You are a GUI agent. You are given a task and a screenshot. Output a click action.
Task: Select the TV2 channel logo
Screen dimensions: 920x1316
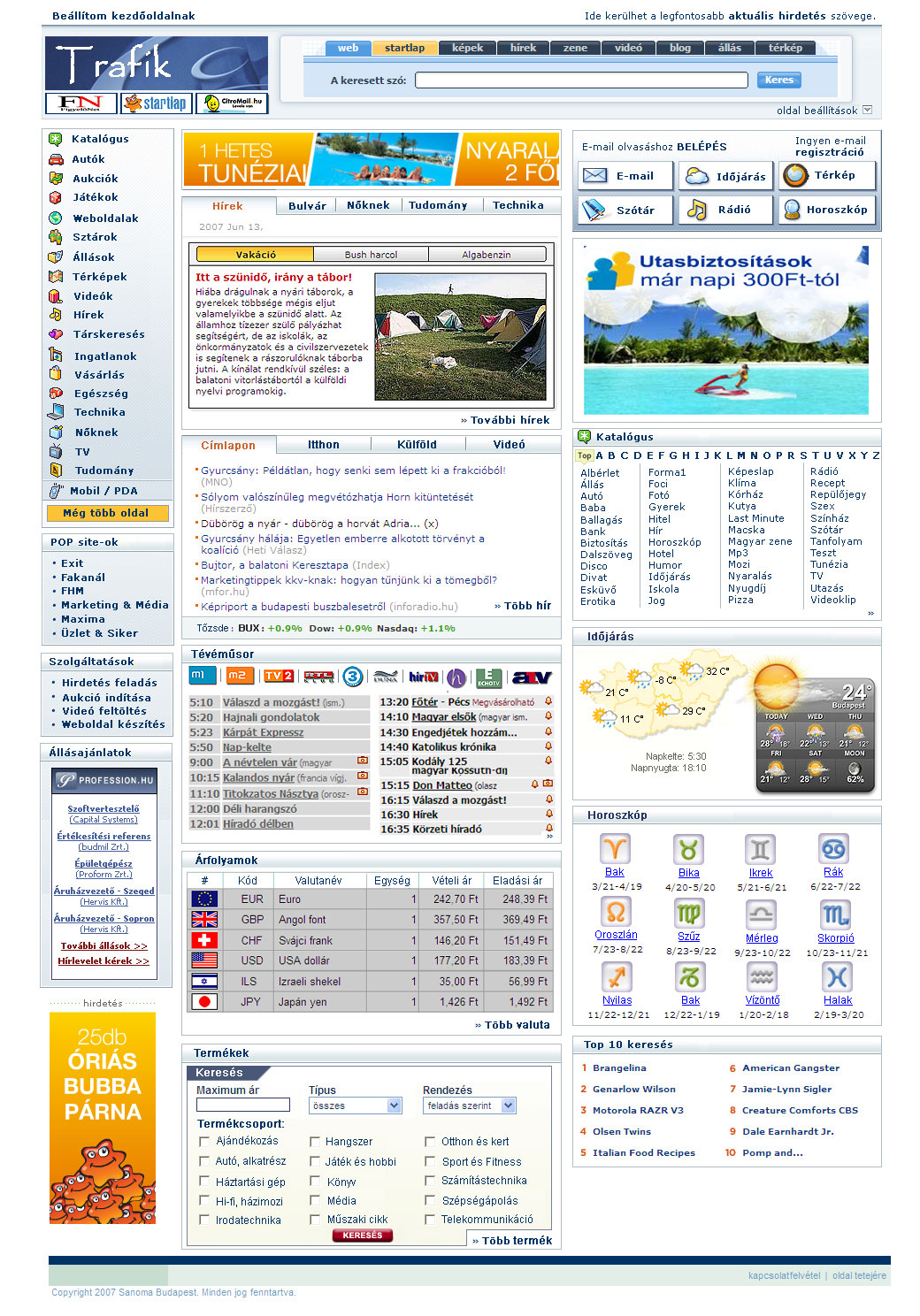click(278, 677)
